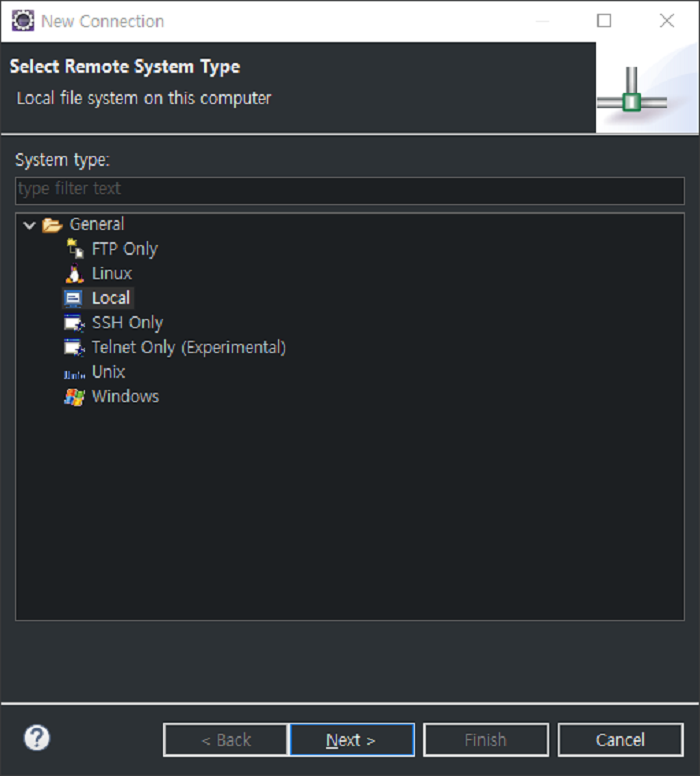Click the Eclipse window title icon
Viewport: 700px width, 776px height.
click(x=23, y=21)
